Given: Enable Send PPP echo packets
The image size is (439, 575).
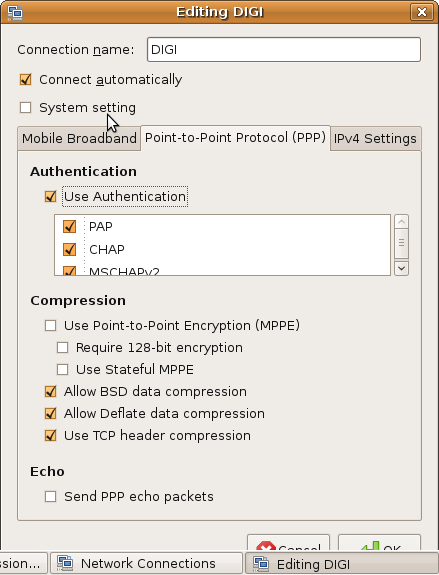Looking at the screenshot, I should coord(51,497).
